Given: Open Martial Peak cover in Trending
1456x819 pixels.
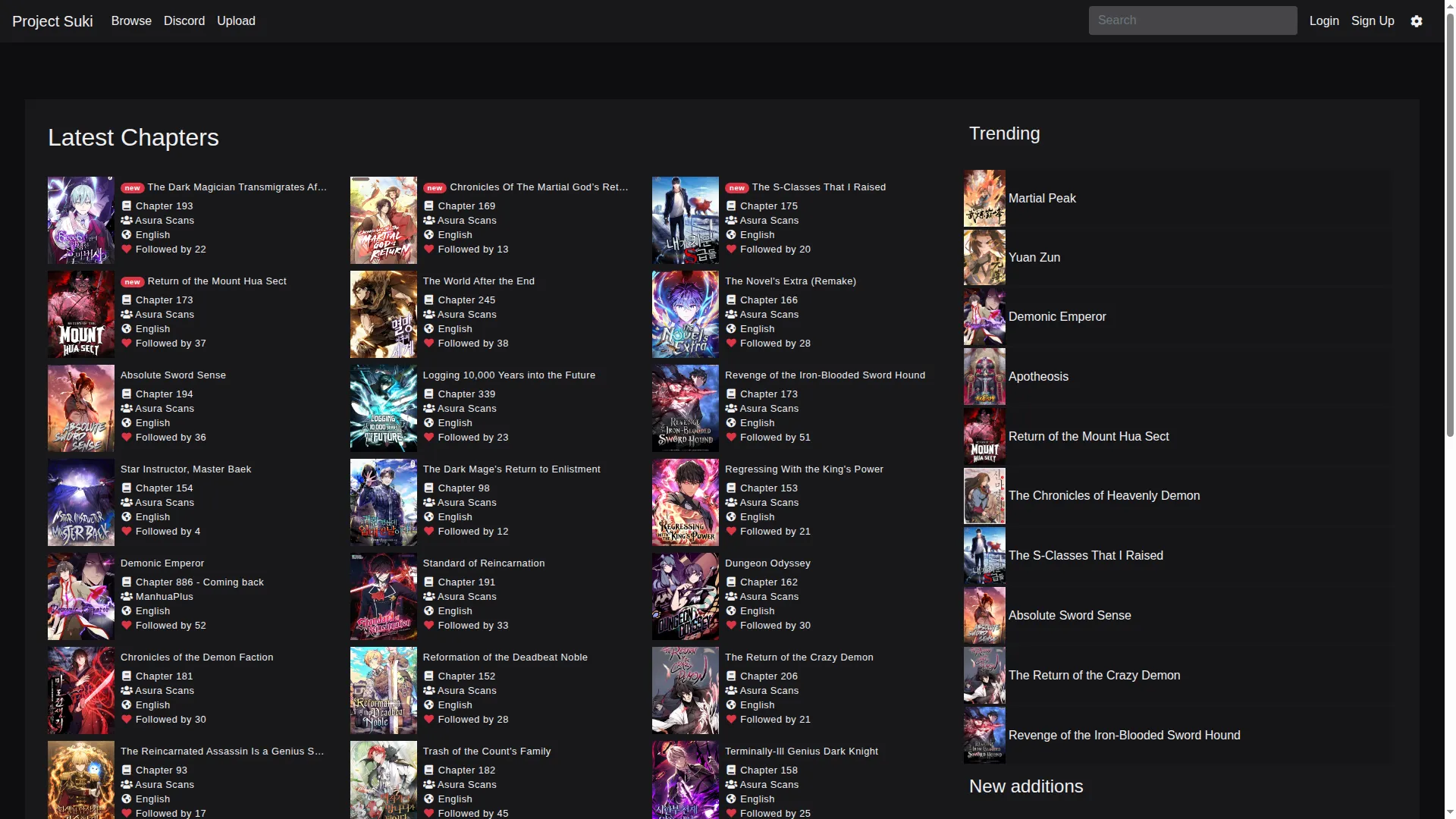Looking at the screenshot, I should click(x=984, y=199).
